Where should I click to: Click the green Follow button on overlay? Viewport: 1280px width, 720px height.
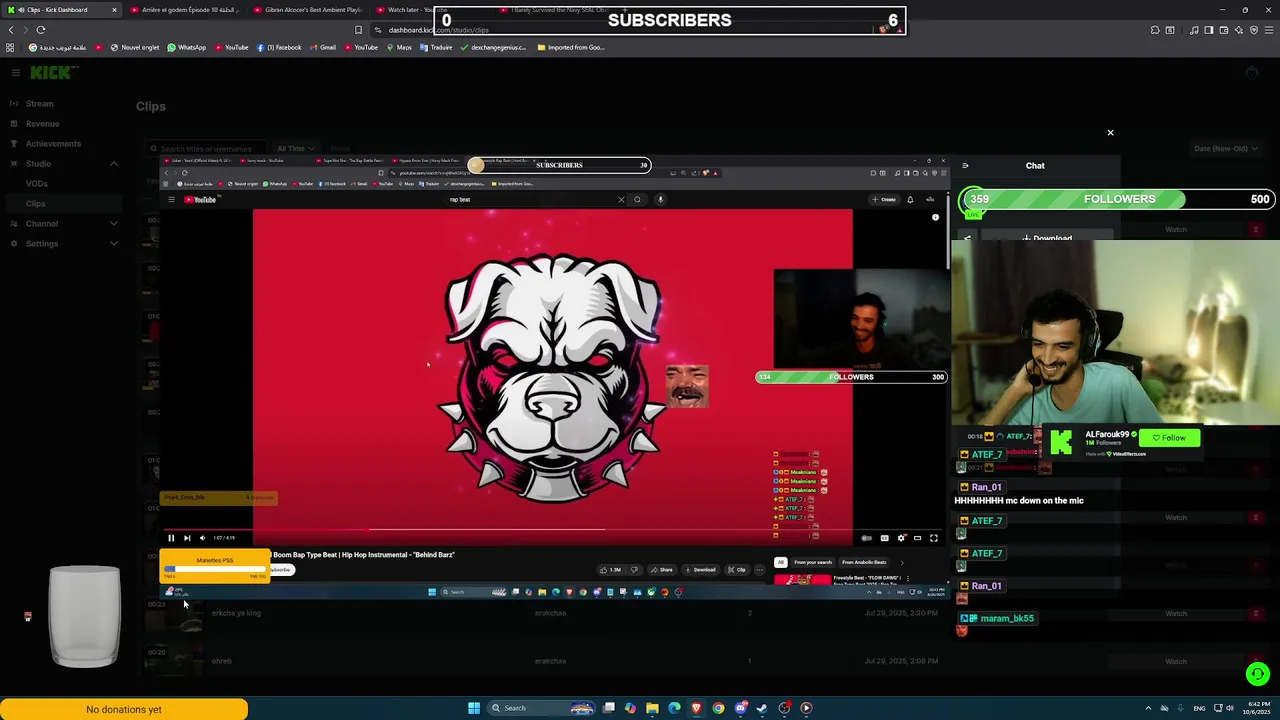click(x=1169, y=438)
